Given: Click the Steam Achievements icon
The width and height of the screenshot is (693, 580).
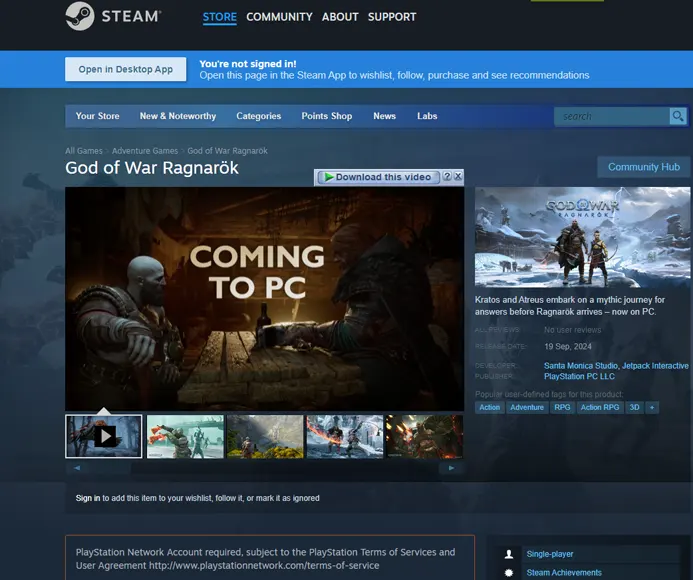Looking at the screenshot, I should coord(509,572).
